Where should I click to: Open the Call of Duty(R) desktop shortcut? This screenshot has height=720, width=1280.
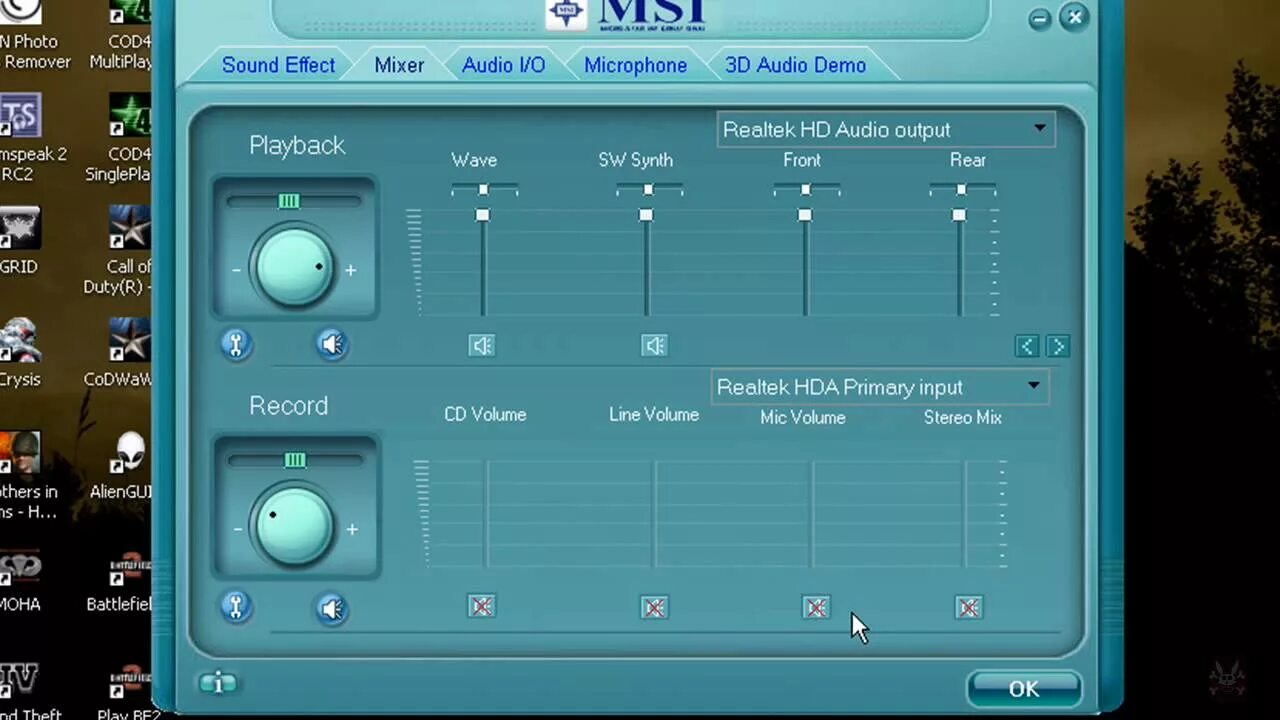[128, 250]
